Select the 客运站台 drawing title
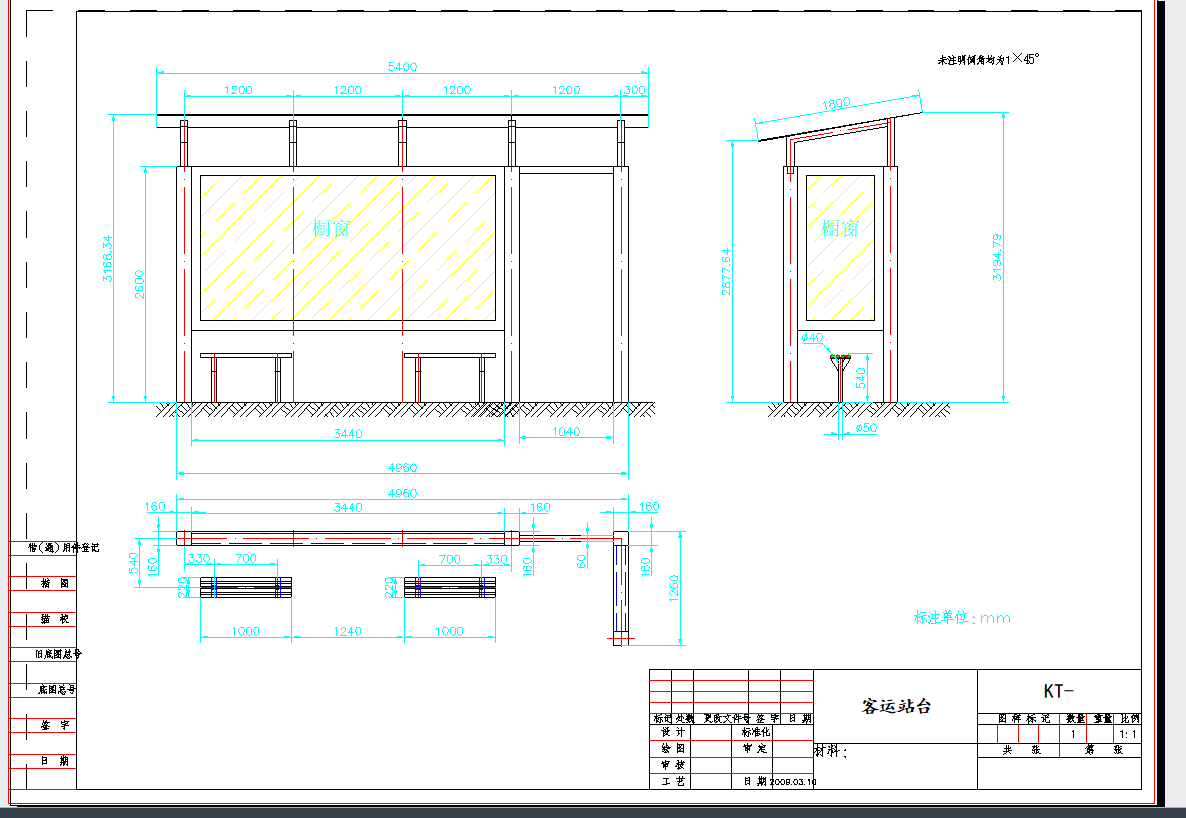 [896, 706]
